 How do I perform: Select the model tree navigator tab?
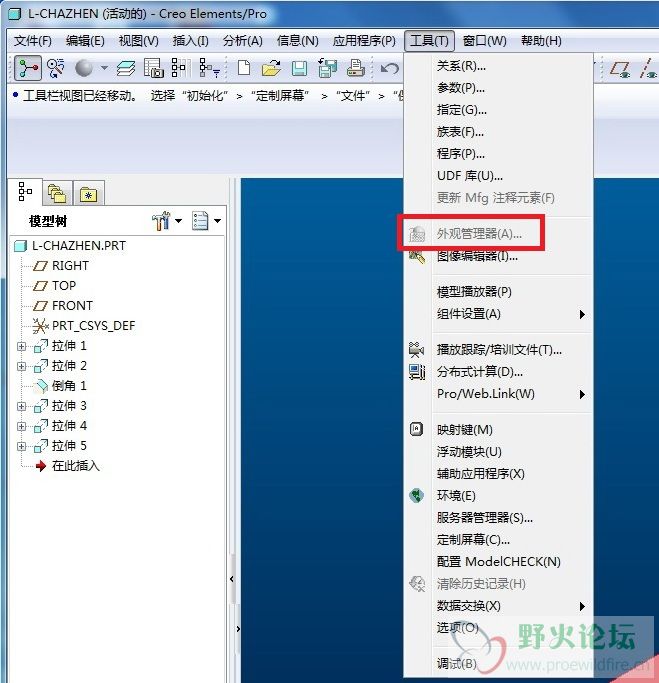click(x=25, y=192)
